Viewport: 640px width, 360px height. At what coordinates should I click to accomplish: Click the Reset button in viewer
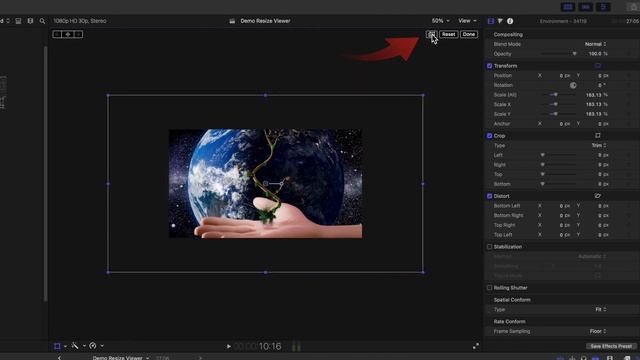pos(448,34)
